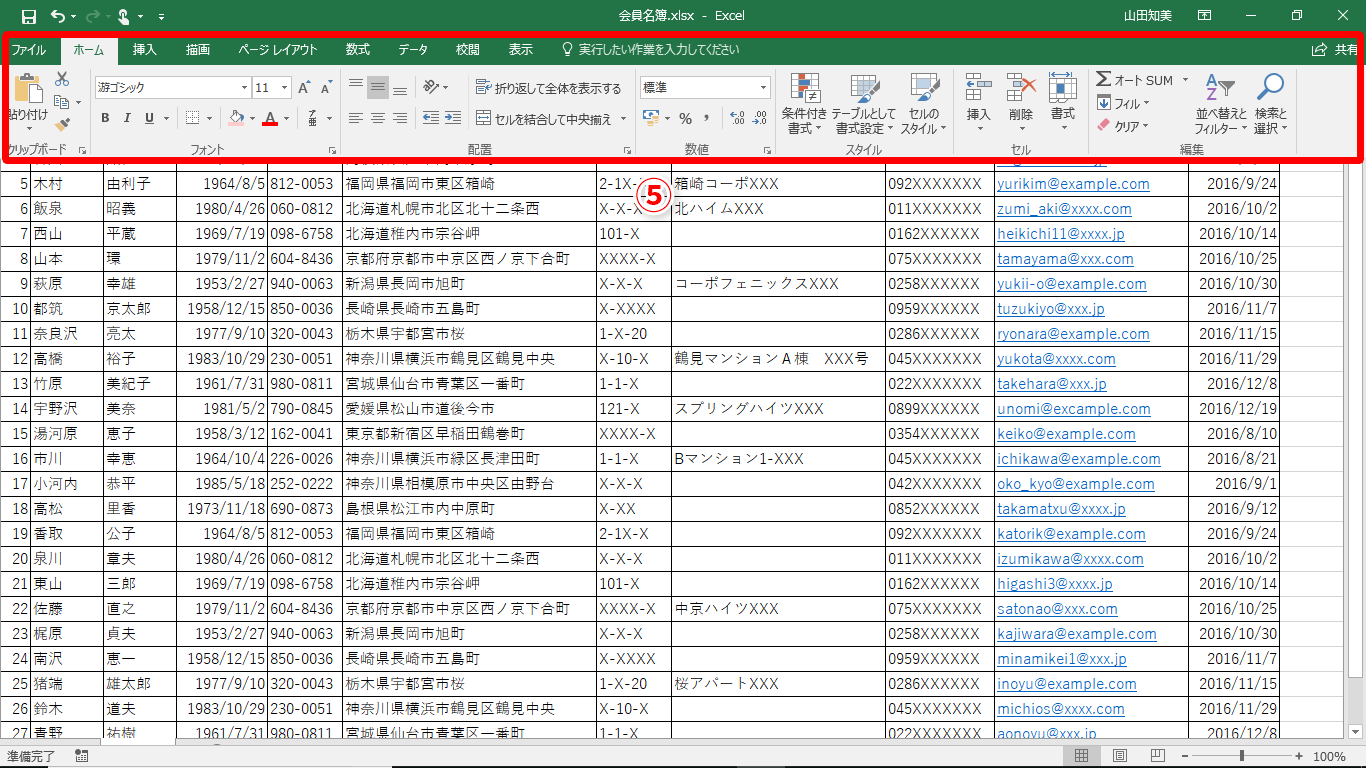The width and height of the screenshot is (1366, 768).
Task: Increase font size with larger A
Action: [305, 88]
